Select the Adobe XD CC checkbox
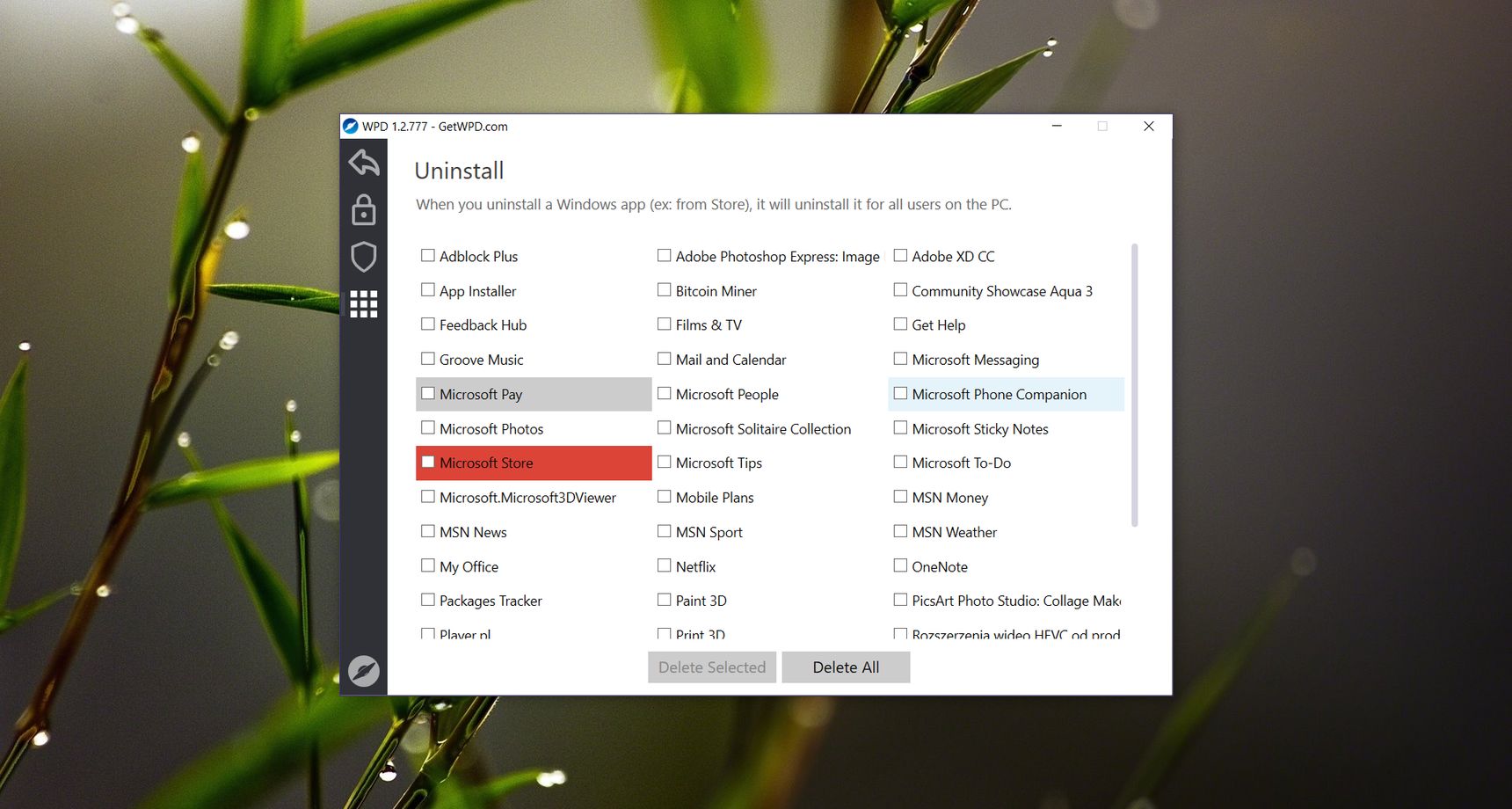Screen dimensions: 1512x809 pyautogui.click(x=900, y=256)
